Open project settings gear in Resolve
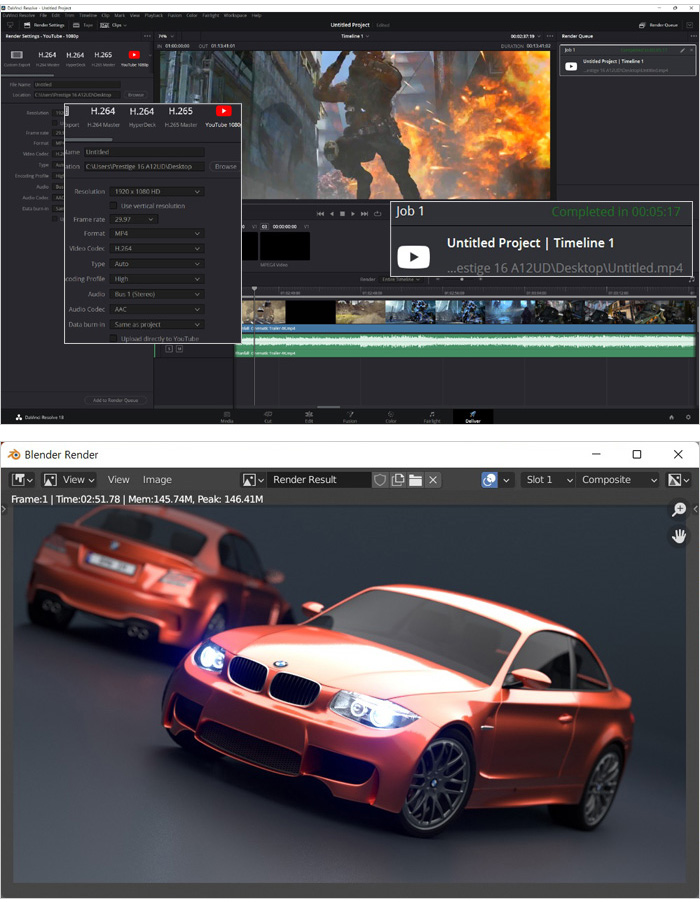Image resolution: width=700 pixels, height=902 pixels. 688,417
